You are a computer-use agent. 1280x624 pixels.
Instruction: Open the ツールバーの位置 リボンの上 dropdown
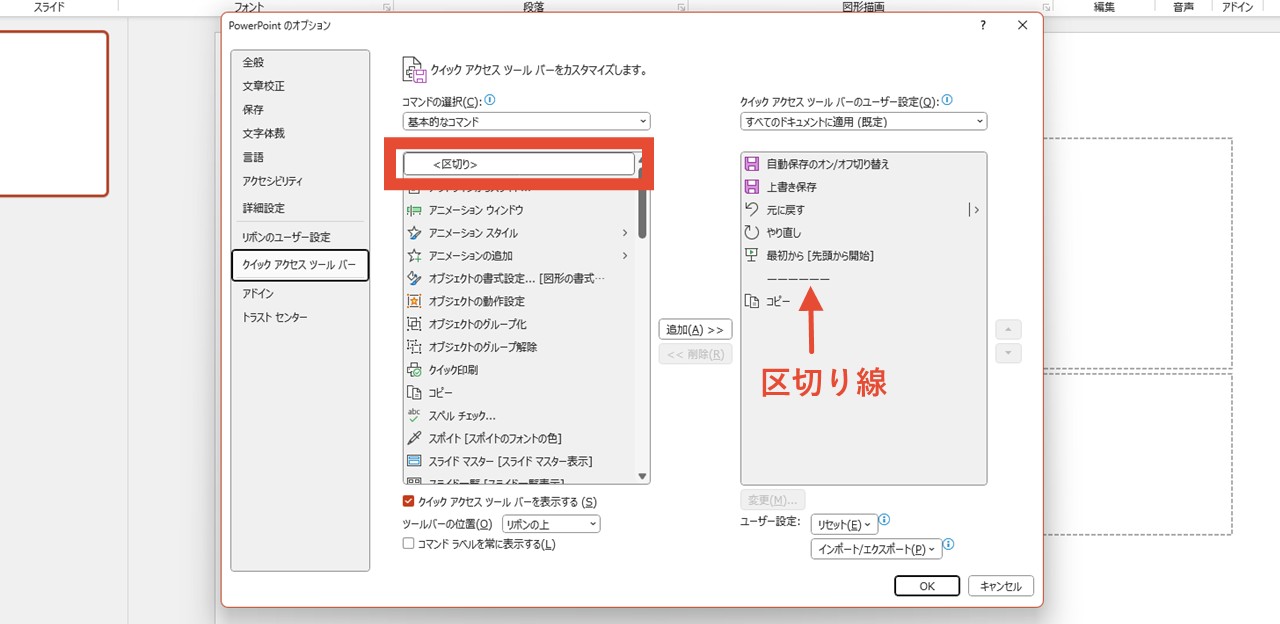551,524
